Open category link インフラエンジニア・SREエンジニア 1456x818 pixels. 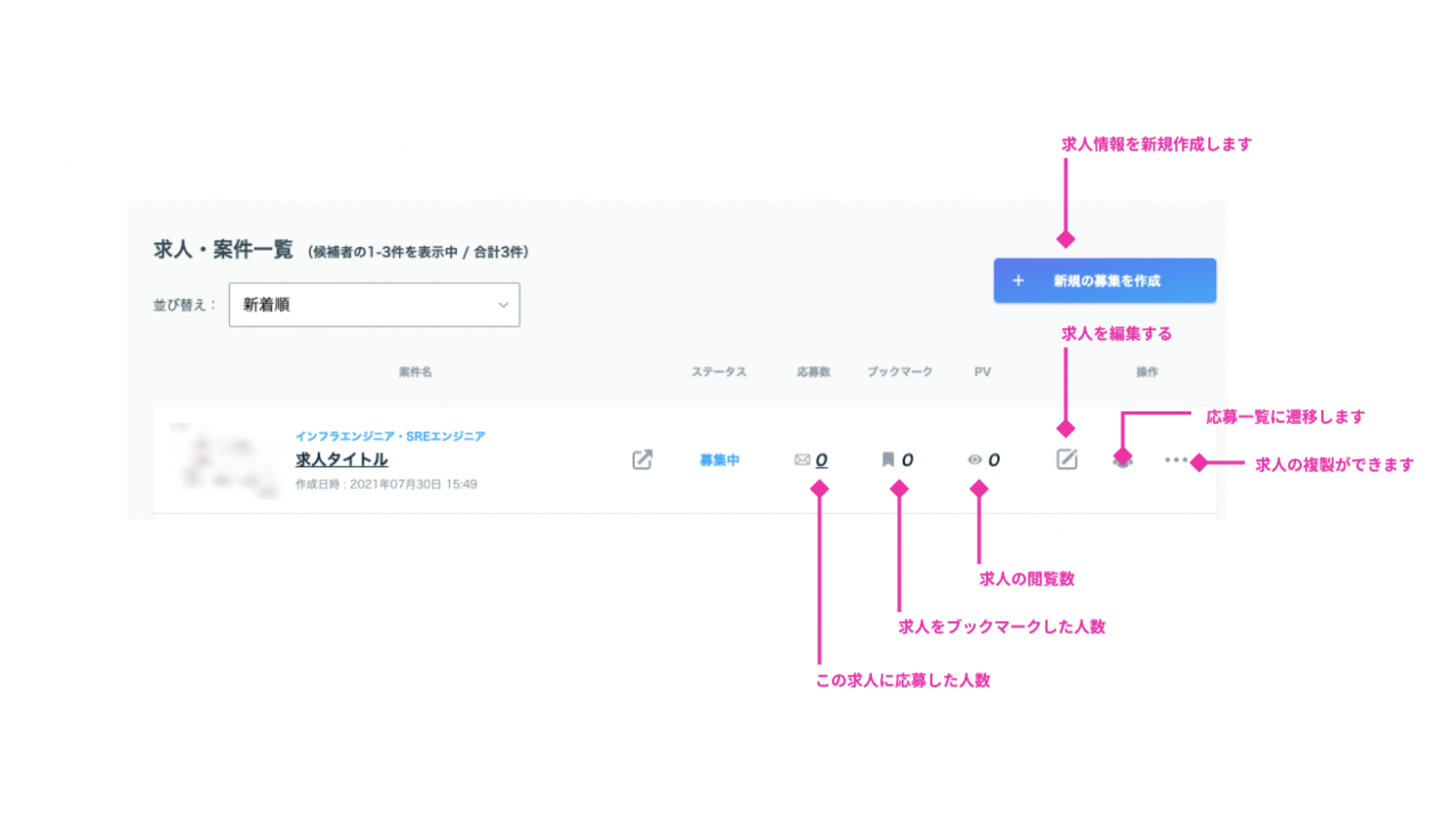(390, 436)
